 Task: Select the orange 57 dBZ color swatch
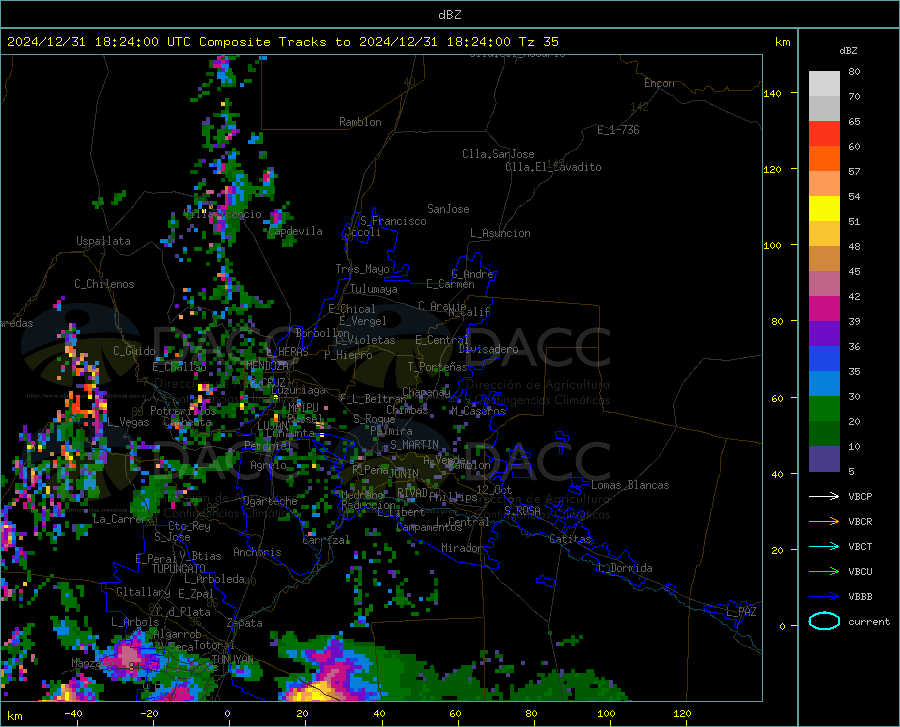(824, 159)
